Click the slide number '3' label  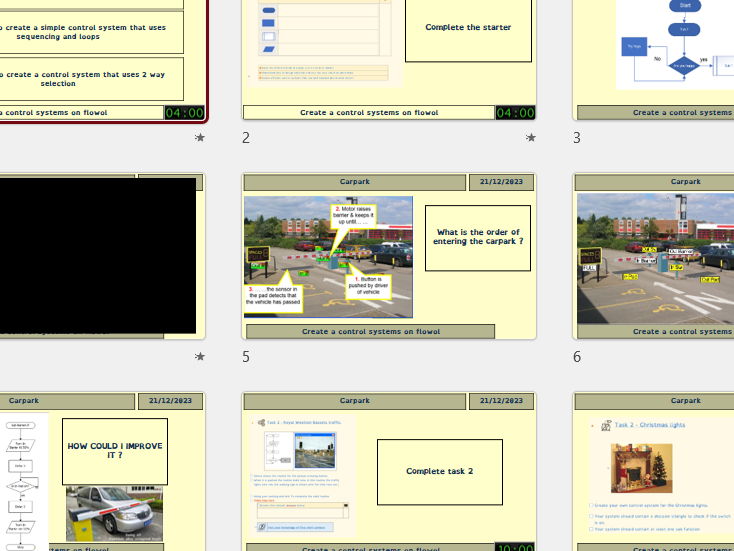click(577, 138)
